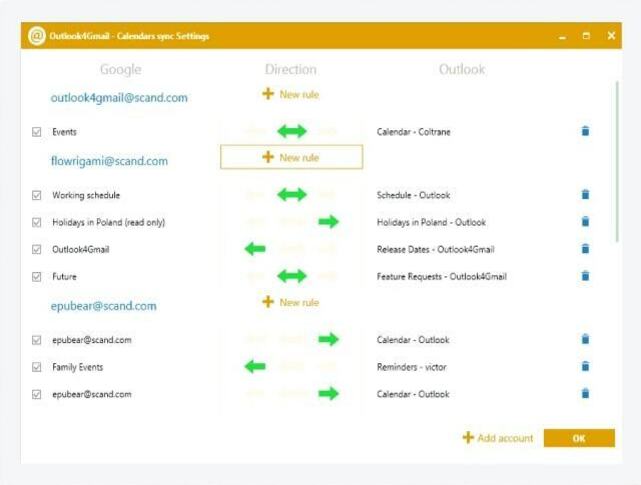This screenshot has width=641, height=485.
Task: Click left arrow for Family Events
Action: [x=255, y=366]
